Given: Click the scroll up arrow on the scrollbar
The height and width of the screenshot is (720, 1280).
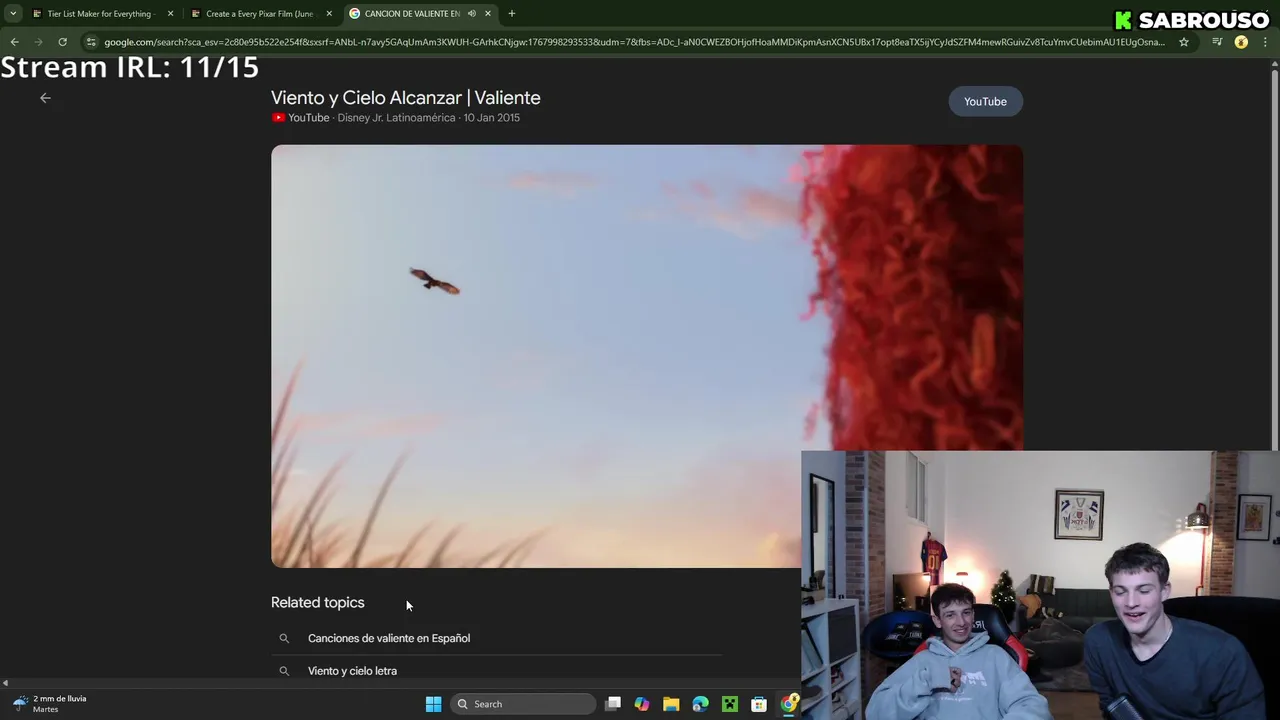Looking at the screenshot, I should tap(1274, 64).
